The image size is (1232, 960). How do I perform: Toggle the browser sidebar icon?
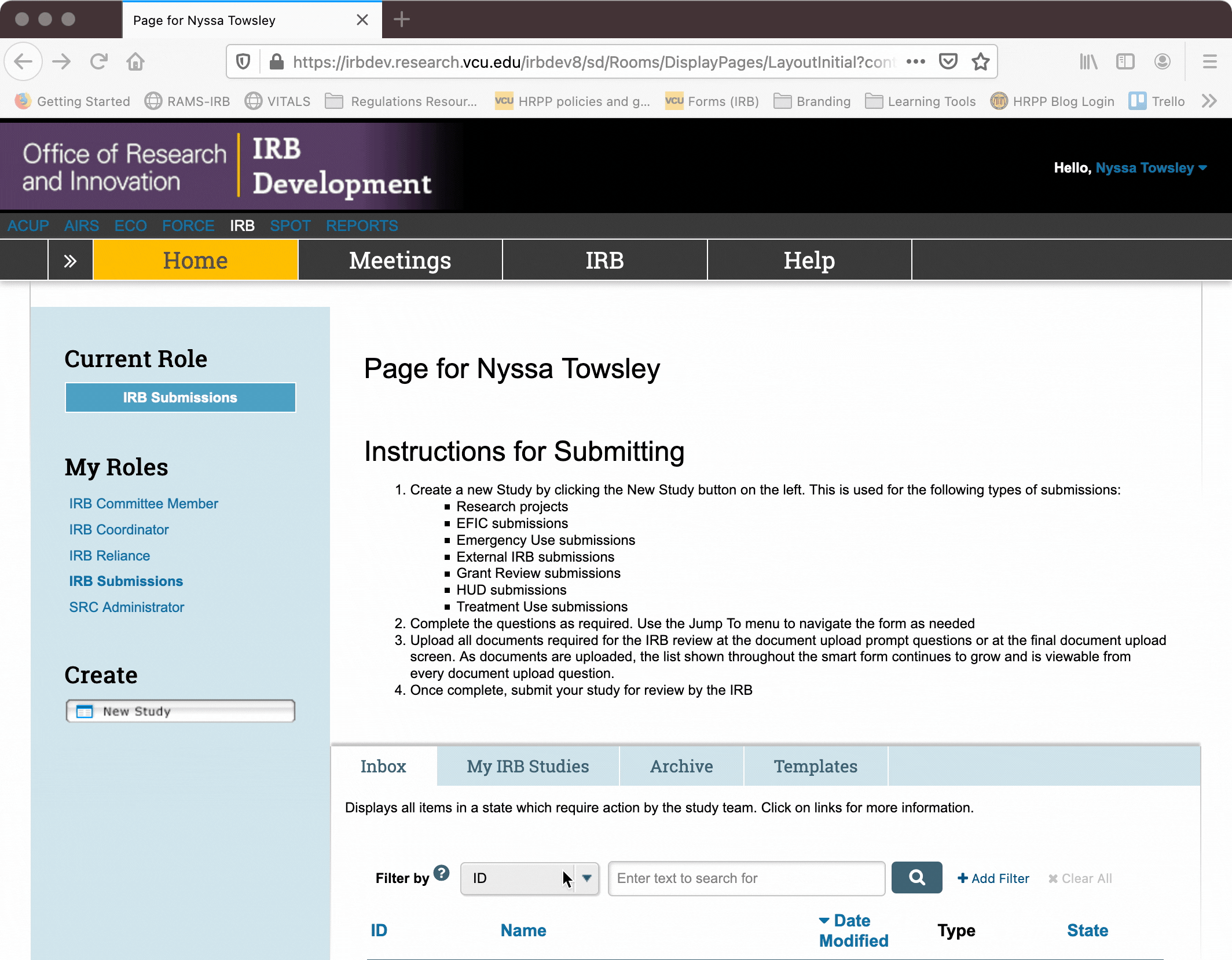[1125, 61]
